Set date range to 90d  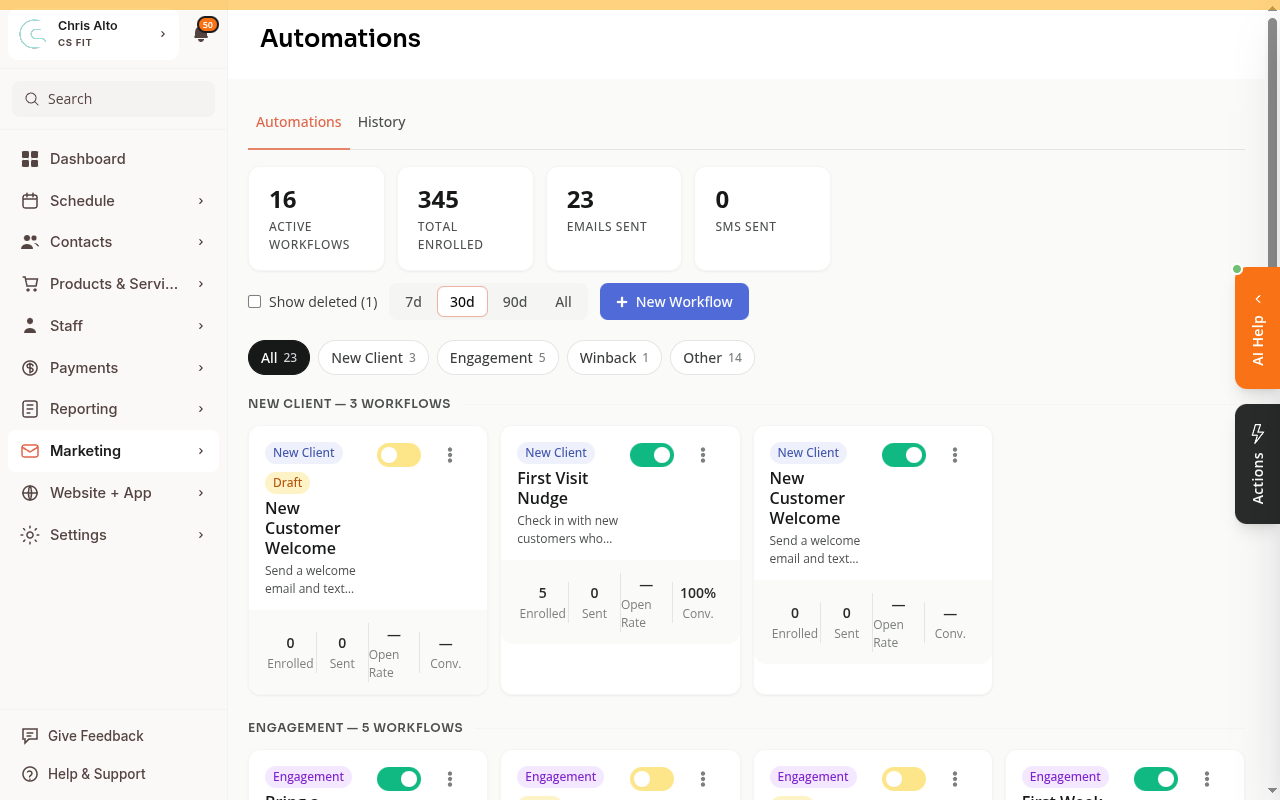point(515,302)
